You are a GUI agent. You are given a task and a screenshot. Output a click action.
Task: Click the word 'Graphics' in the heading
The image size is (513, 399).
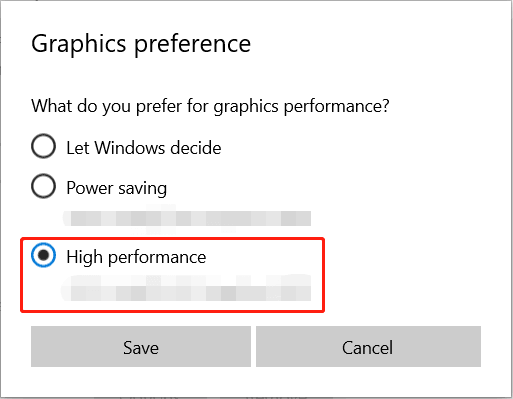(79, 45)
